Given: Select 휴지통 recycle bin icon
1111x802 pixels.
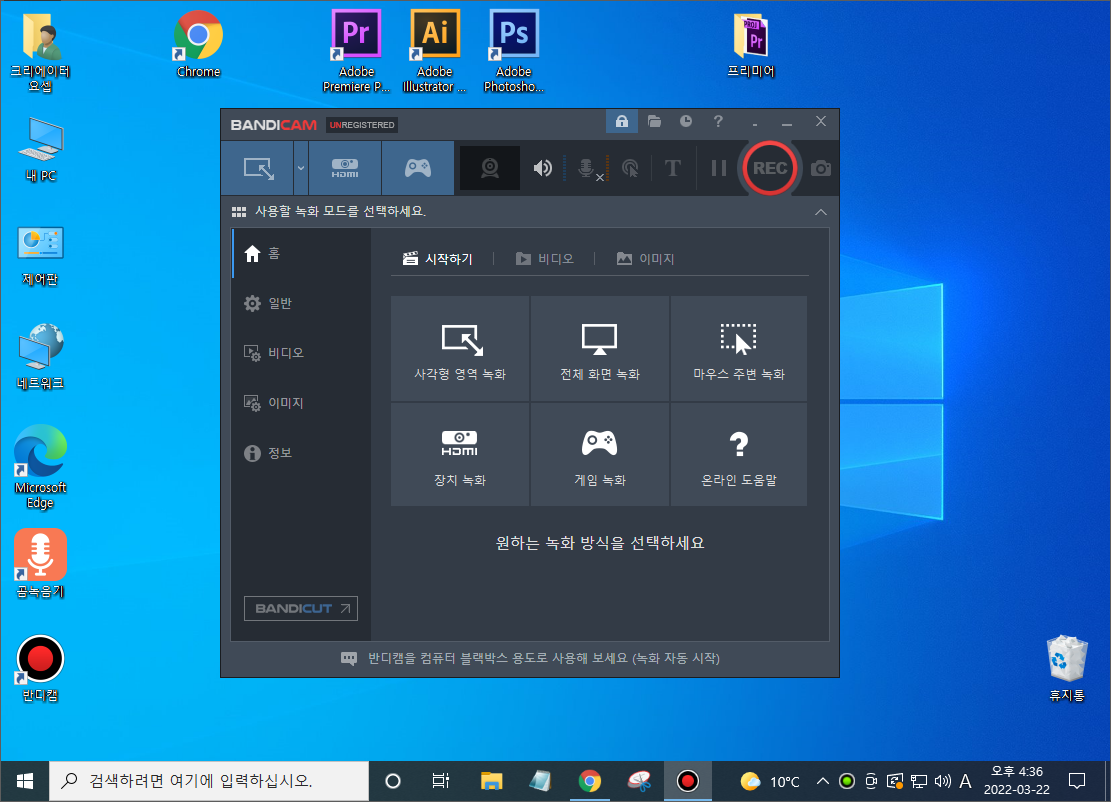Looking at the screenshot, I should pos(1067,668).
